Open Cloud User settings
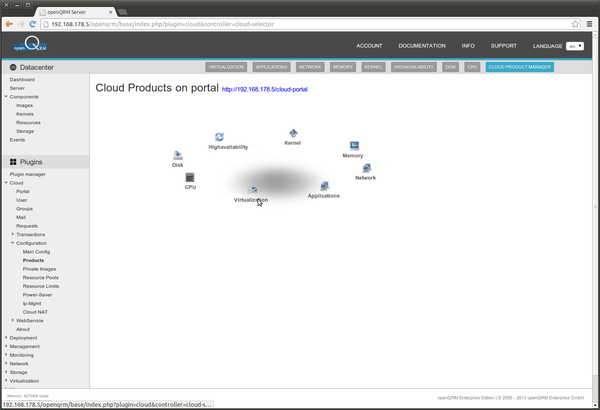Screen dimensions: 600x410 [22, 200]
